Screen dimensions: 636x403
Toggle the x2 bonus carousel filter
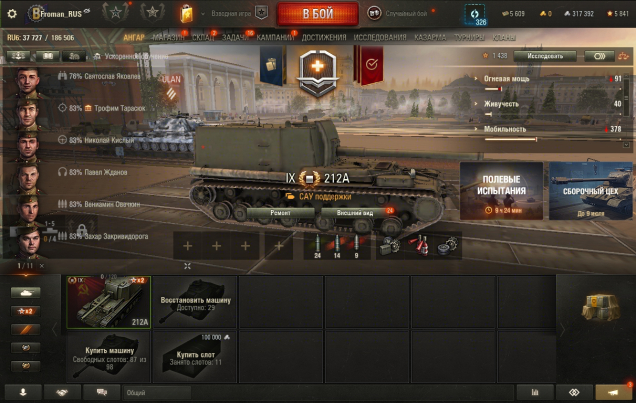[26, 311]
